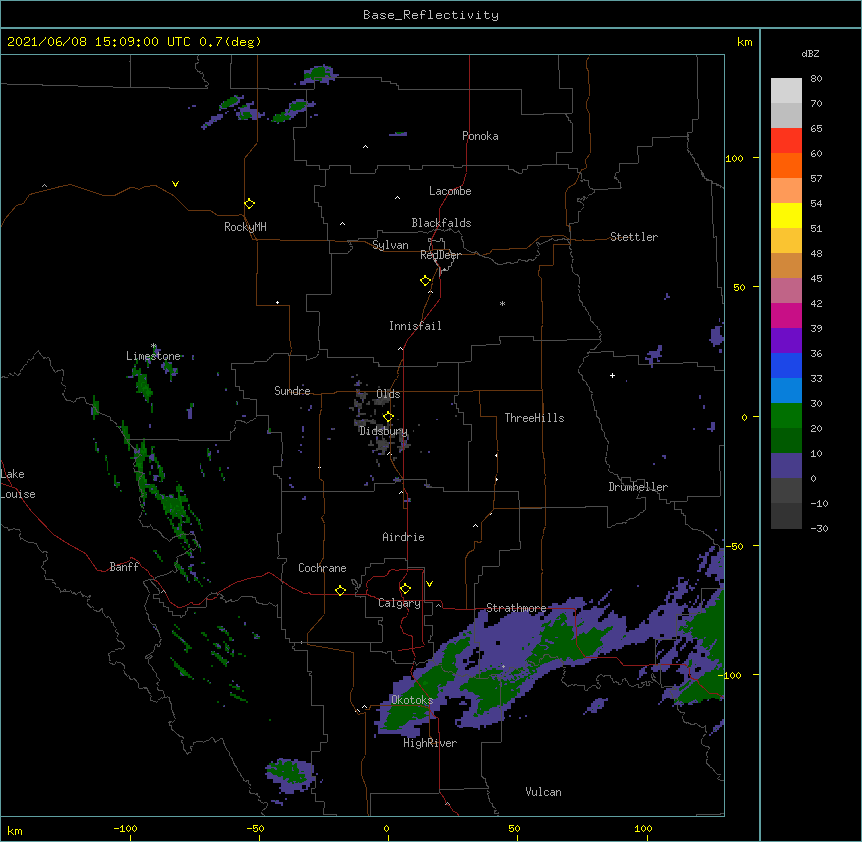Select the light gray 80 dBZ legend swatch
The width and height of the screenshot is (862, 842).
pos(786,91)
